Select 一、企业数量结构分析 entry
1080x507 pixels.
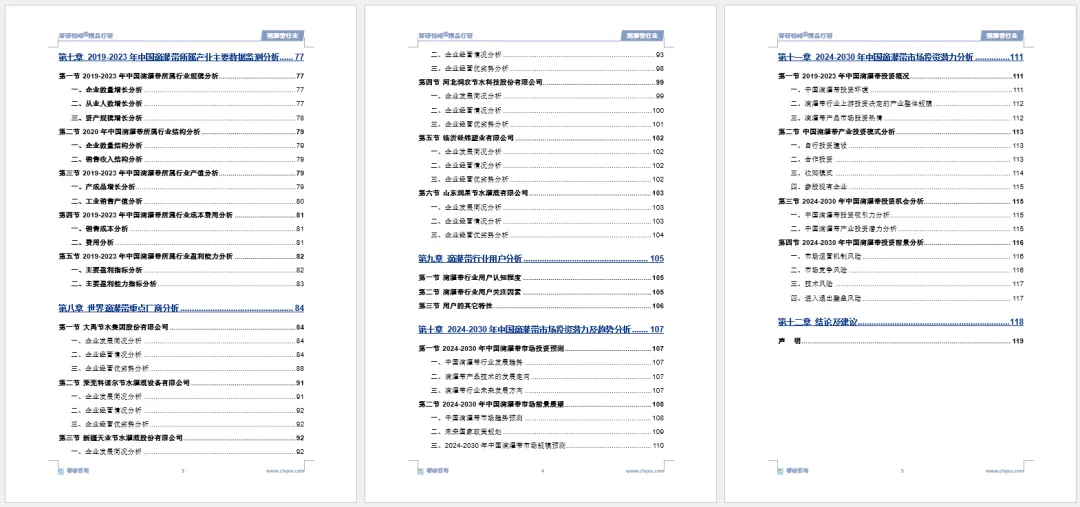tap(187, 145)
